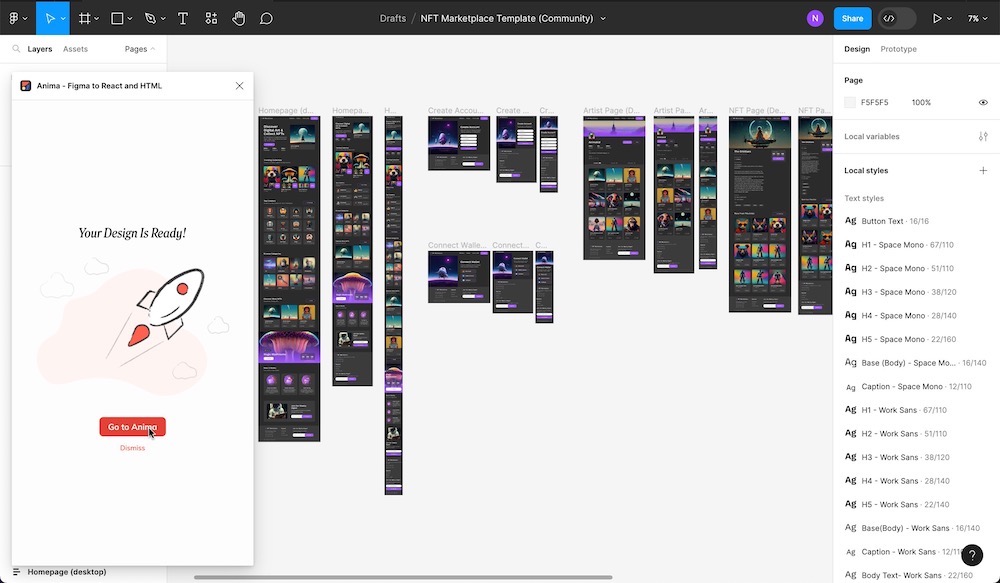Select the Pen tool

151,18
